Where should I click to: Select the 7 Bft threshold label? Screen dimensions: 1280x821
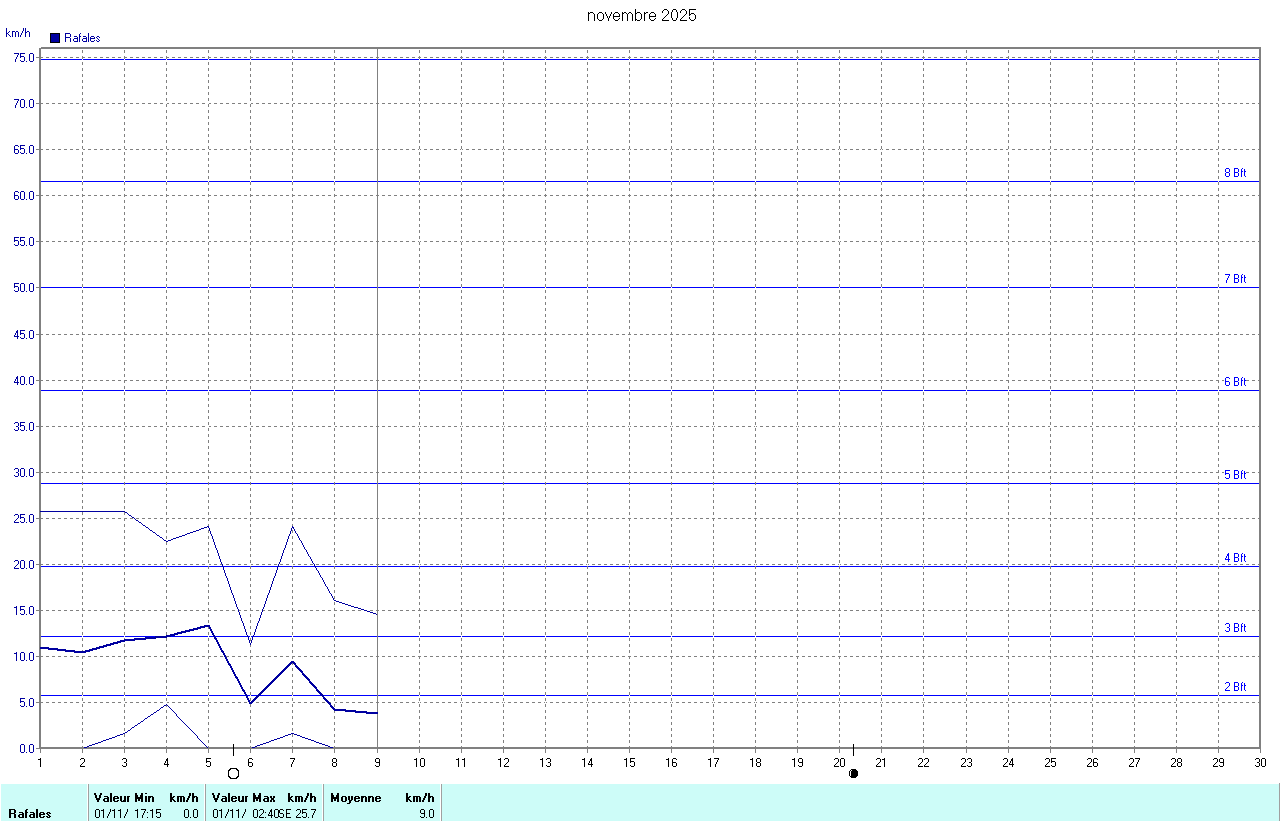click(x=1235, y=279)
